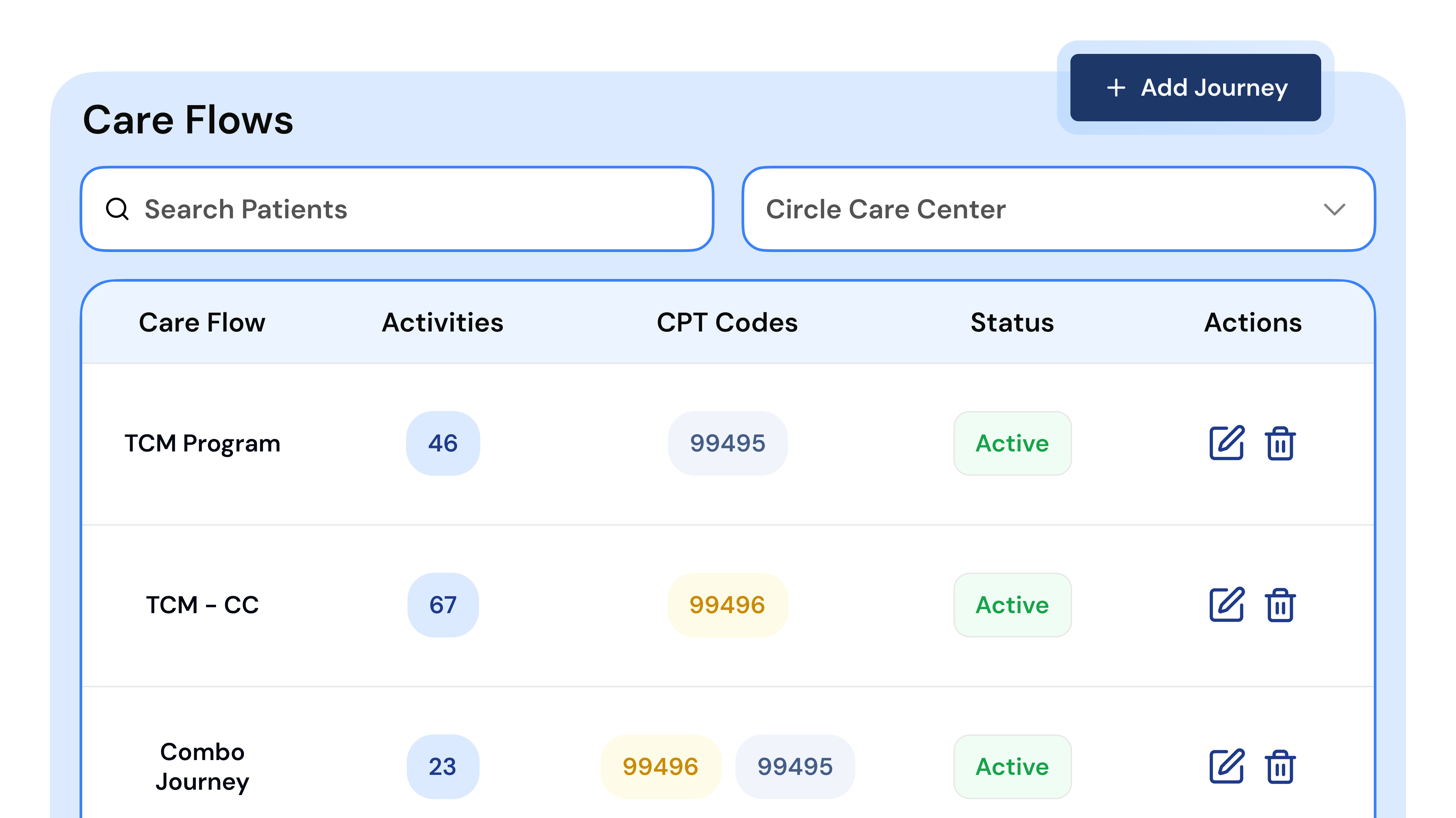Click Active status badge for TCM Program

(1012, 443)
